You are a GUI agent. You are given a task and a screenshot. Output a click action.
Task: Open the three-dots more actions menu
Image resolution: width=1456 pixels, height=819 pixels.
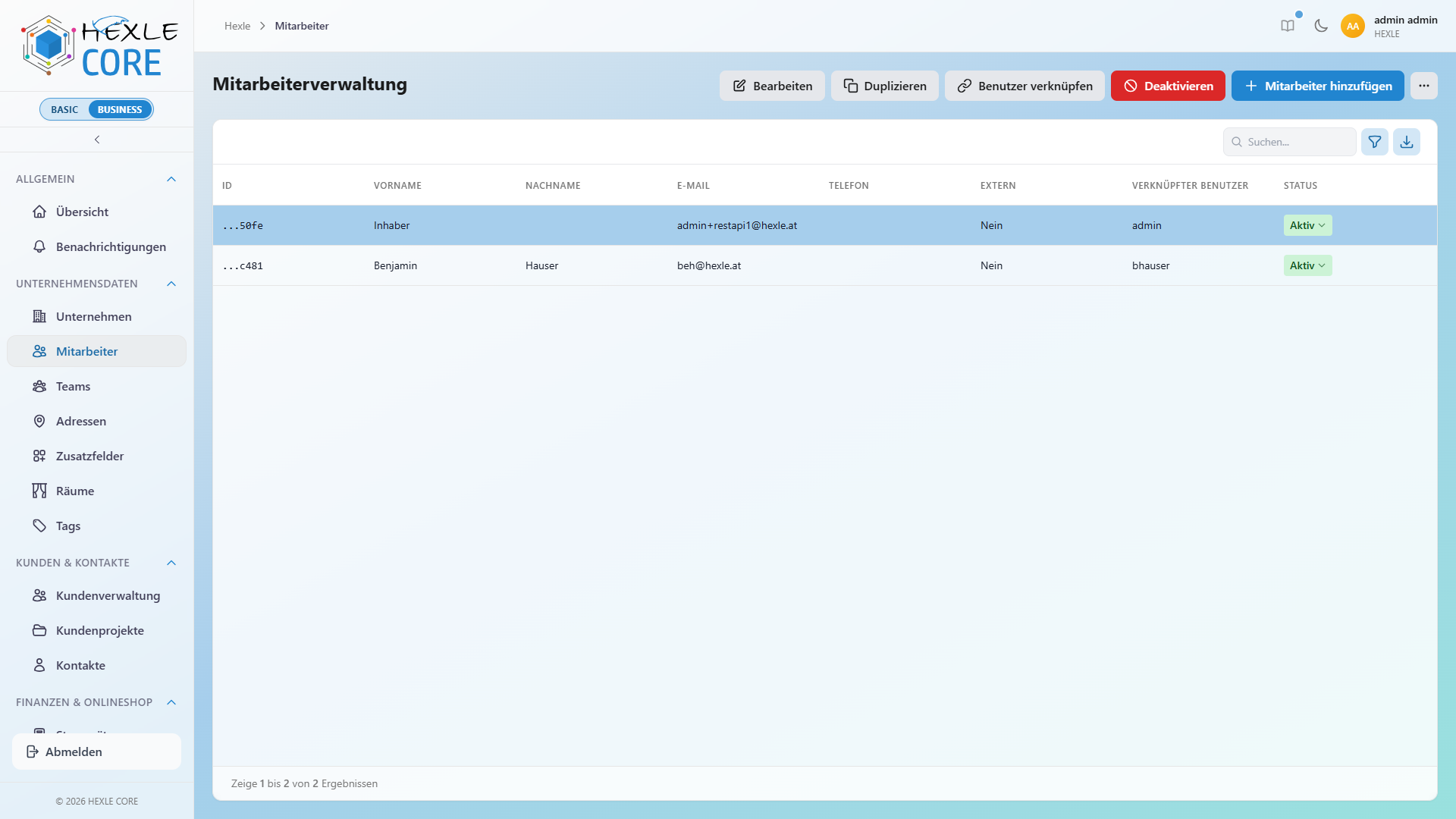click(x=1424, y=86)
